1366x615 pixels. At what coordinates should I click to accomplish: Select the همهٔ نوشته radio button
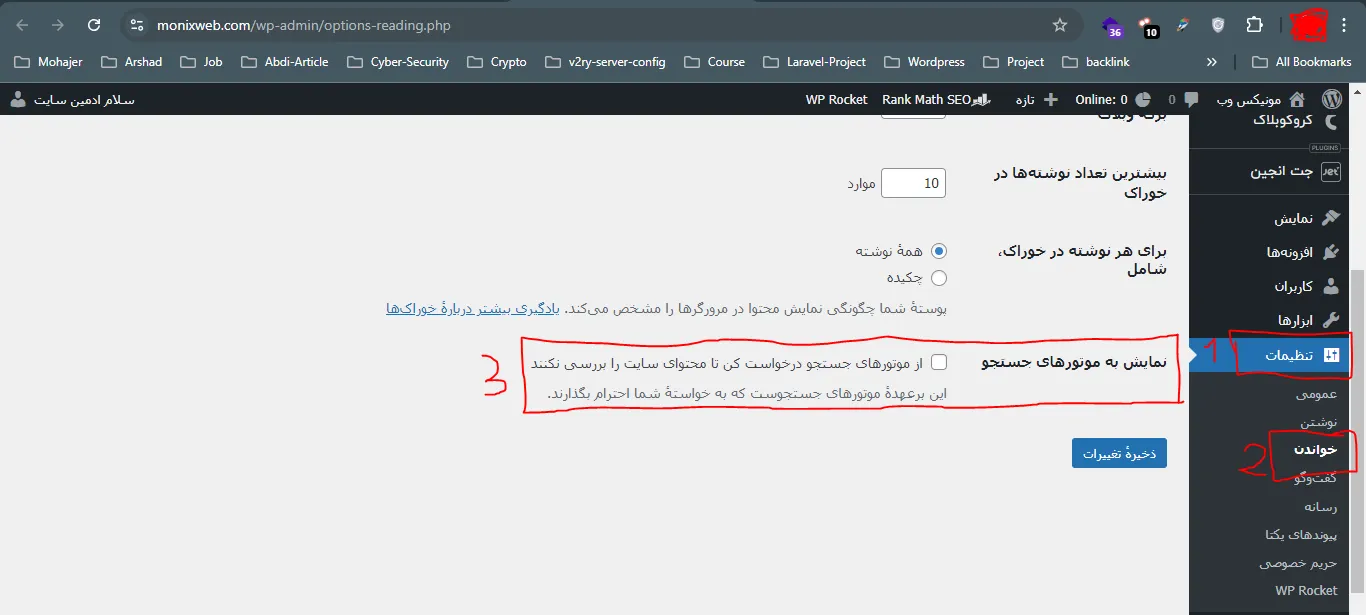(939, 251)
